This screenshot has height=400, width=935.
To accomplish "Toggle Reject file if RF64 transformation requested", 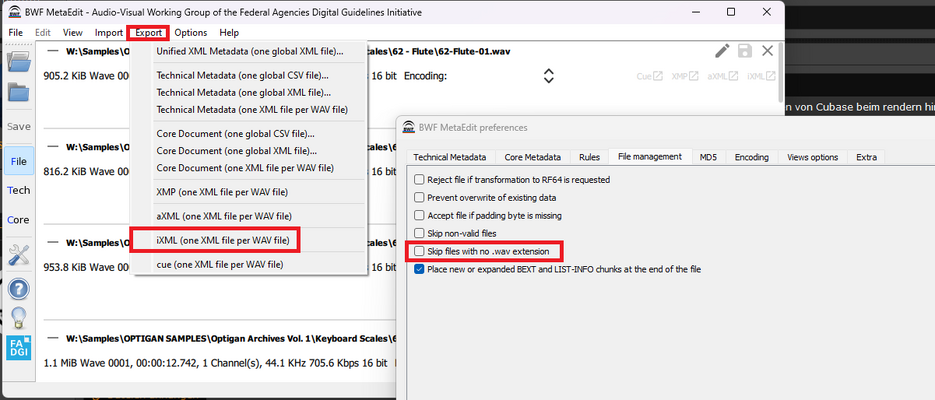I will point(419,179).
